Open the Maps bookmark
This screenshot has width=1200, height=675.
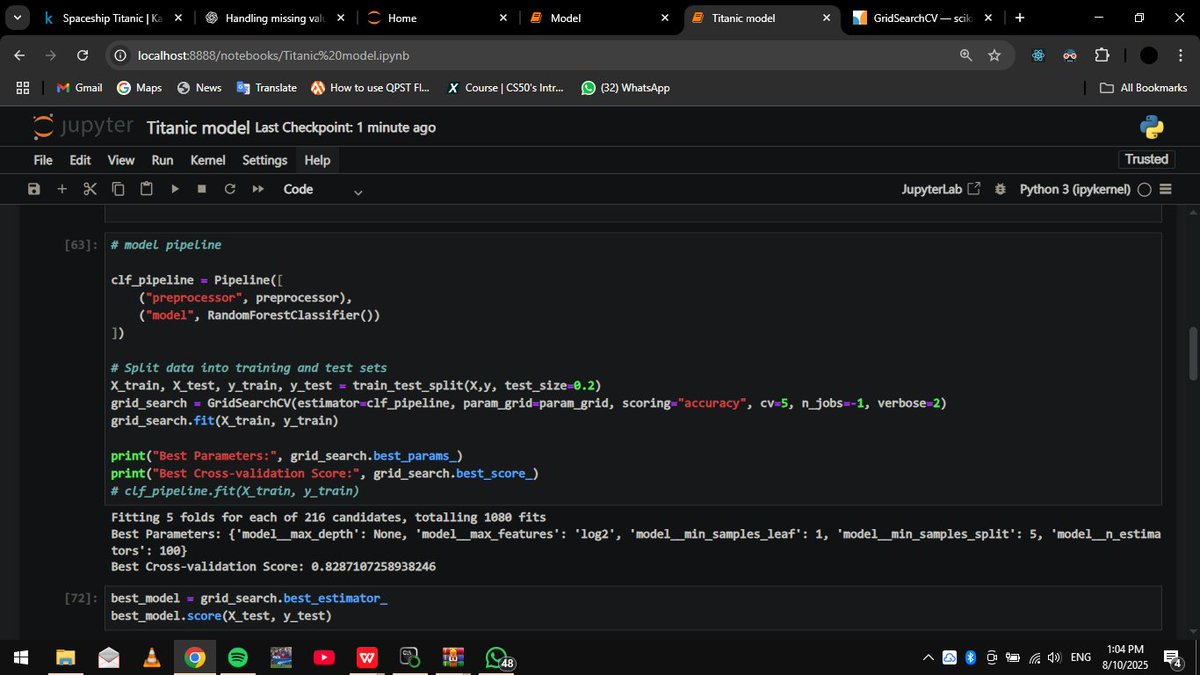(x=139, y=88)
